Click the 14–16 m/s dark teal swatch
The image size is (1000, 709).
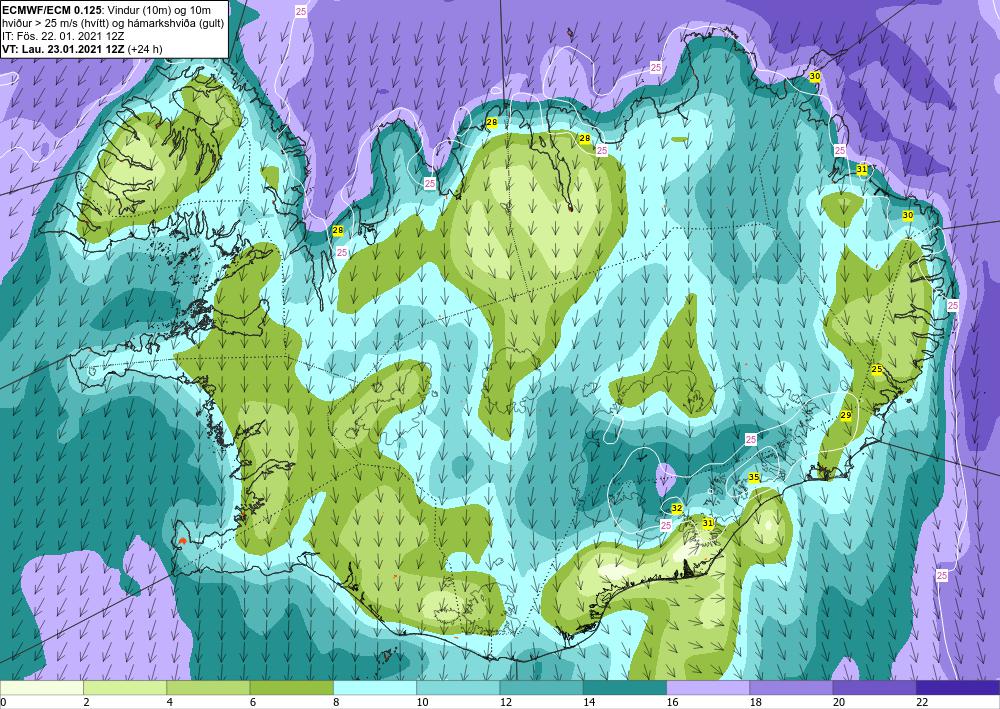tap(624, 688)
